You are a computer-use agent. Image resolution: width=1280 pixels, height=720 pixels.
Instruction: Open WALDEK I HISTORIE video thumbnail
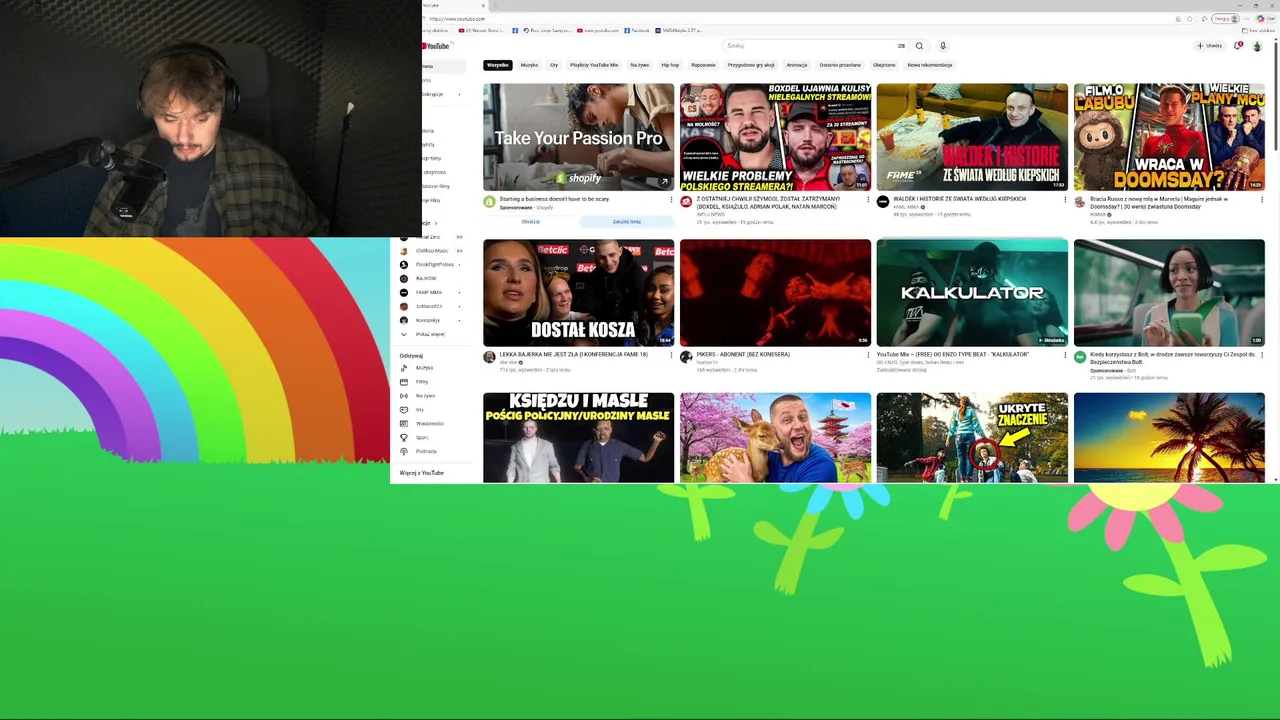[972, 137]
